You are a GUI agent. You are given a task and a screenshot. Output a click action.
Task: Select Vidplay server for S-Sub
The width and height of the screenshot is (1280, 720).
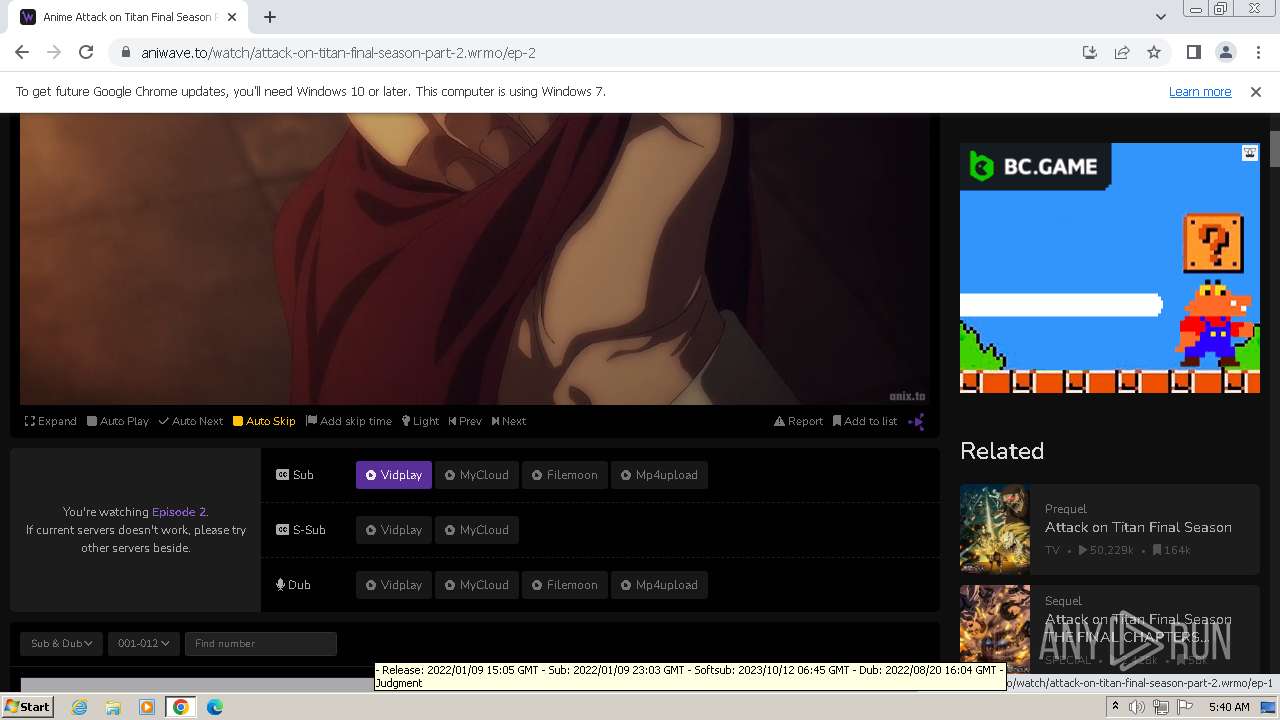394,530
